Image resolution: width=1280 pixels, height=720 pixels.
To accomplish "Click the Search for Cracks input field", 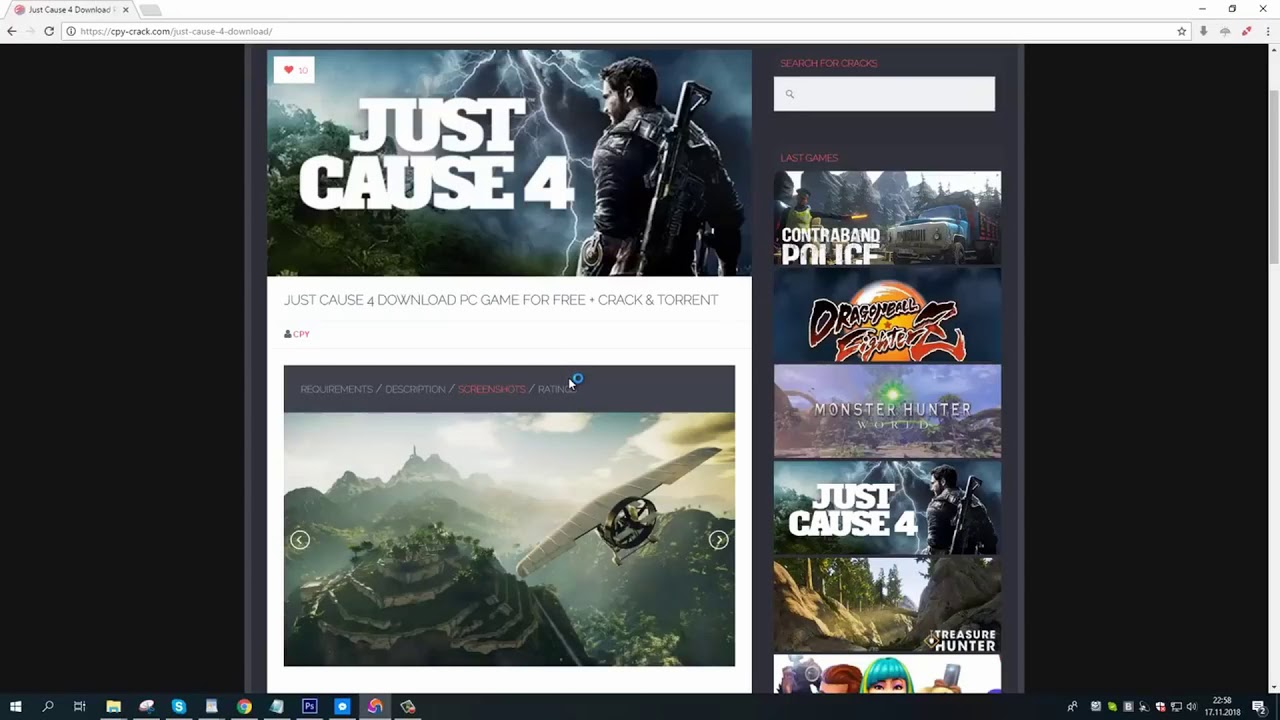I will coord(884,94).
